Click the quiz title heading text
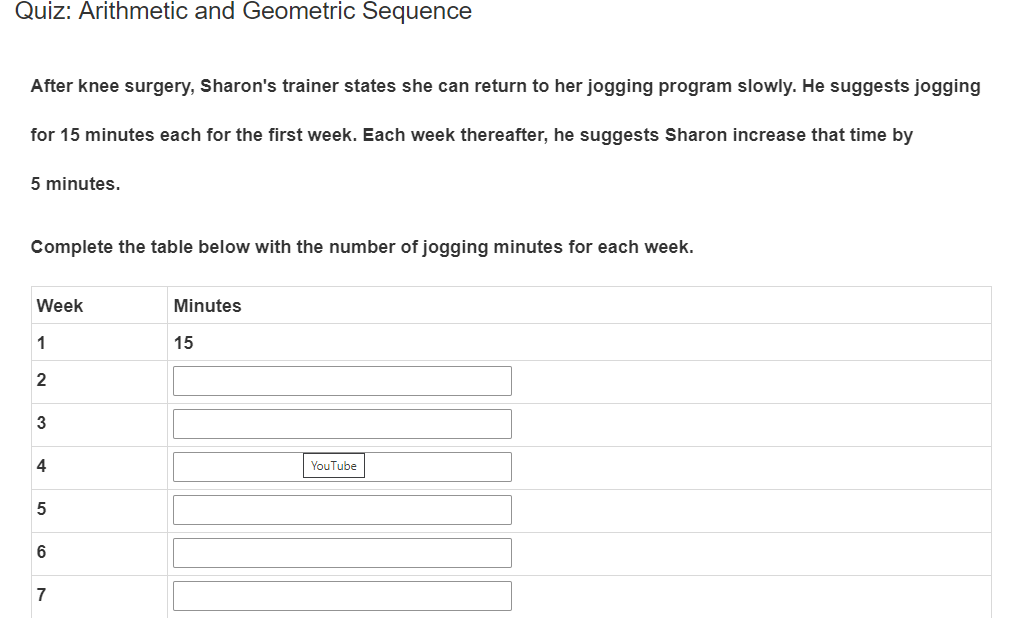Viewport: 1009px width, 618px height. 243,12
